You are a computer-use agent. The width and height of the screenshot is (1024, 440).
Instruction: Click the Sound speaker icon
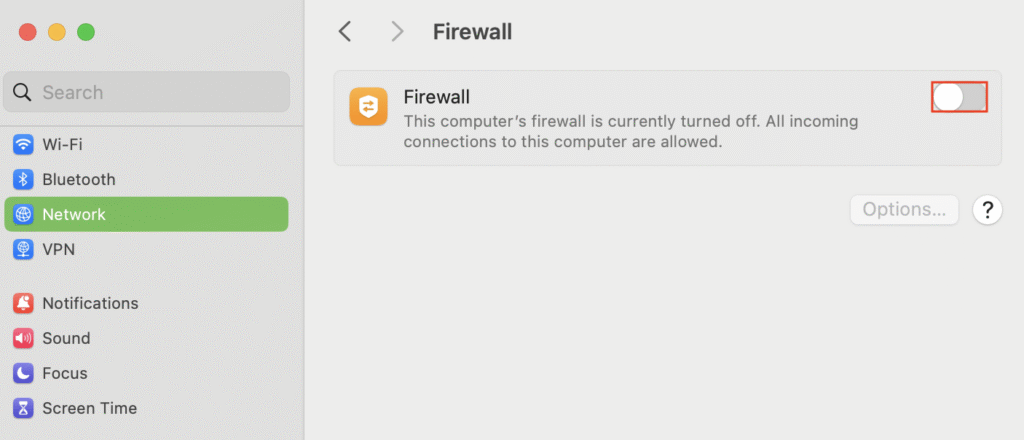tap(23, 338)
